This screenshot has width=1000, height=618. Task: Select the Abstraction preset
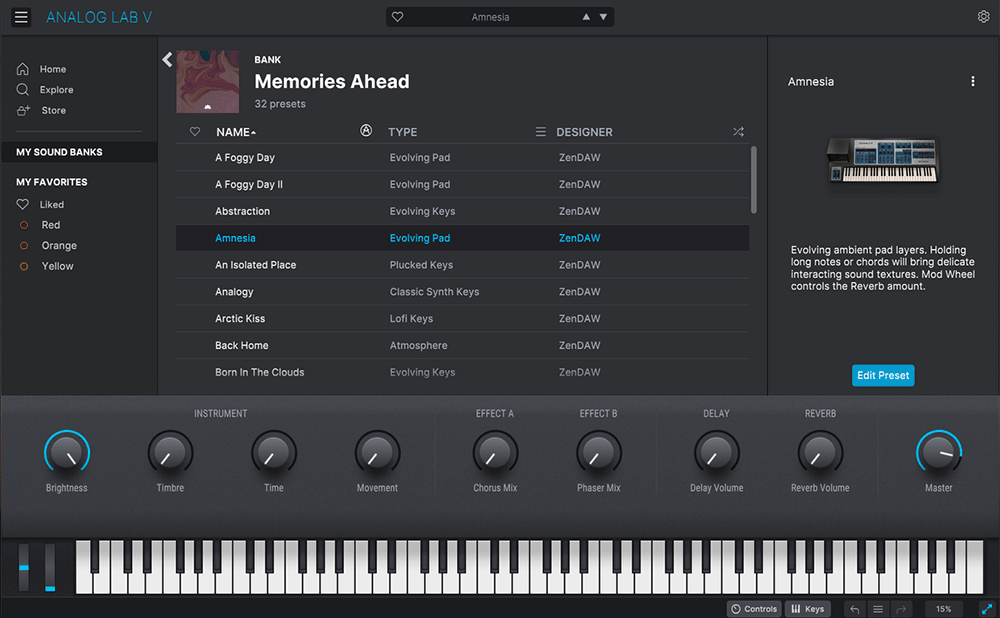pyautogui.click(x=462, y=211)
